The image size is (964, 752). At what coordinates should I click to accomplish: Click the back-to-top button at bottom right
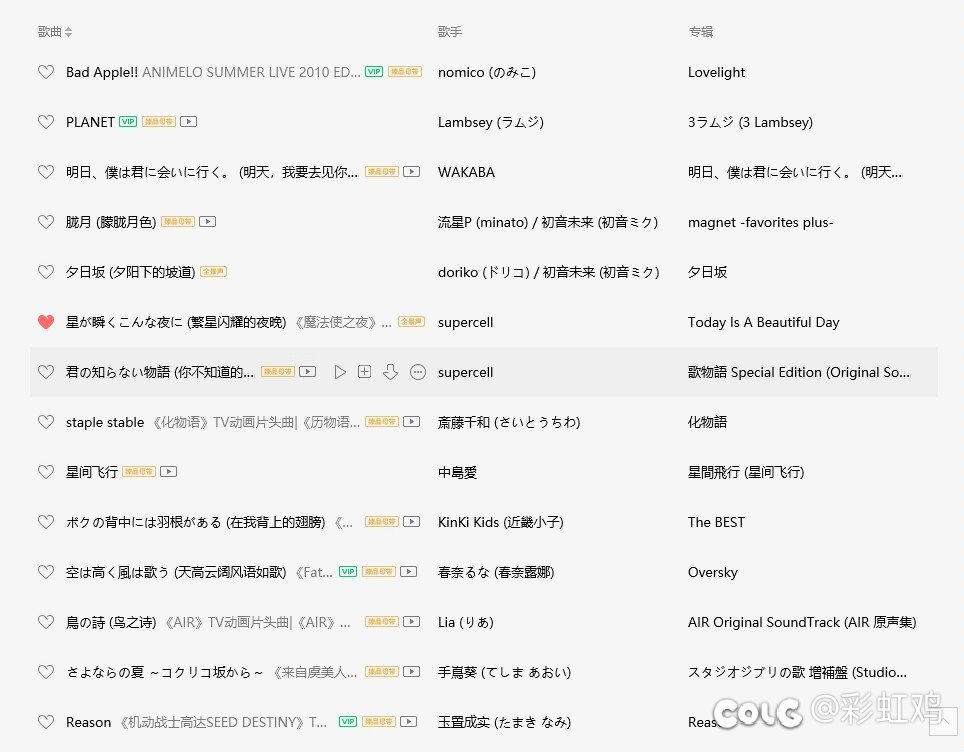(944, 721)
